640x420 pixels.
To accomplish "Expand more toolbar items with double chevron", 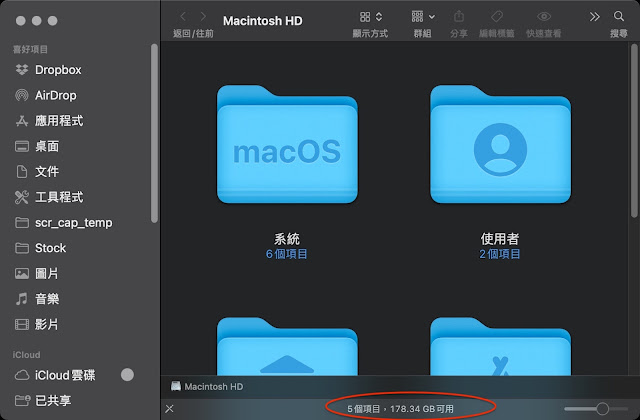I will tap(595, 16).
